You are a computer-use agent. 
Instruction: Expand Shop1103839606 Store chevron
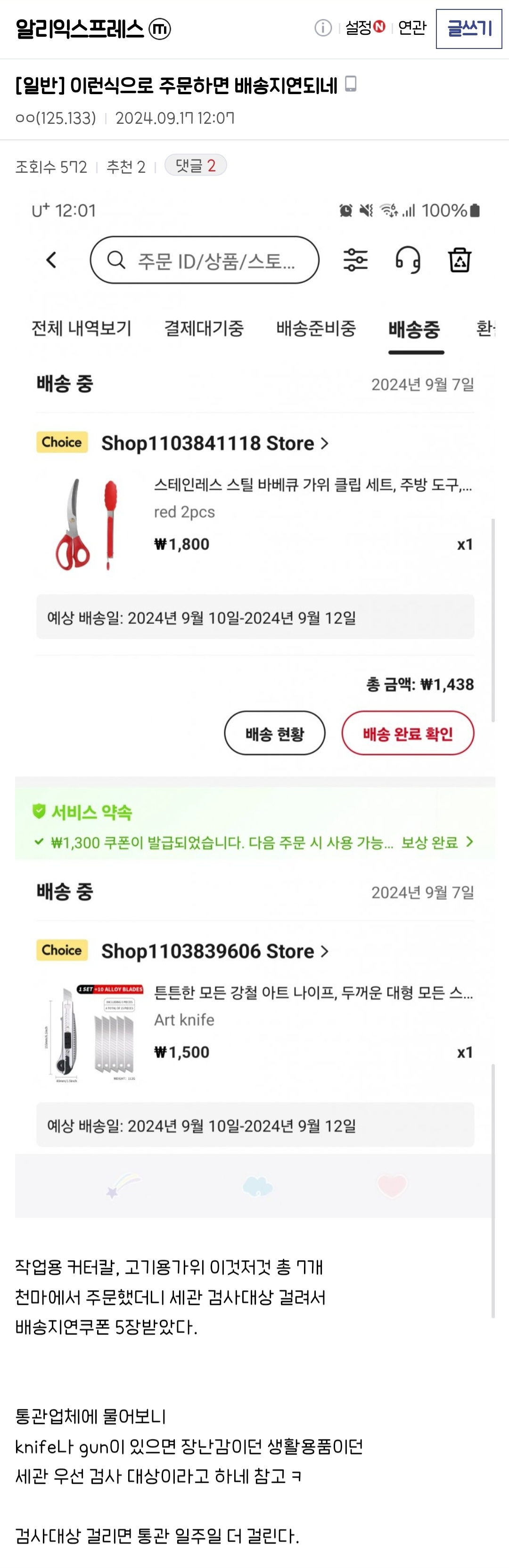pos(324,951)
